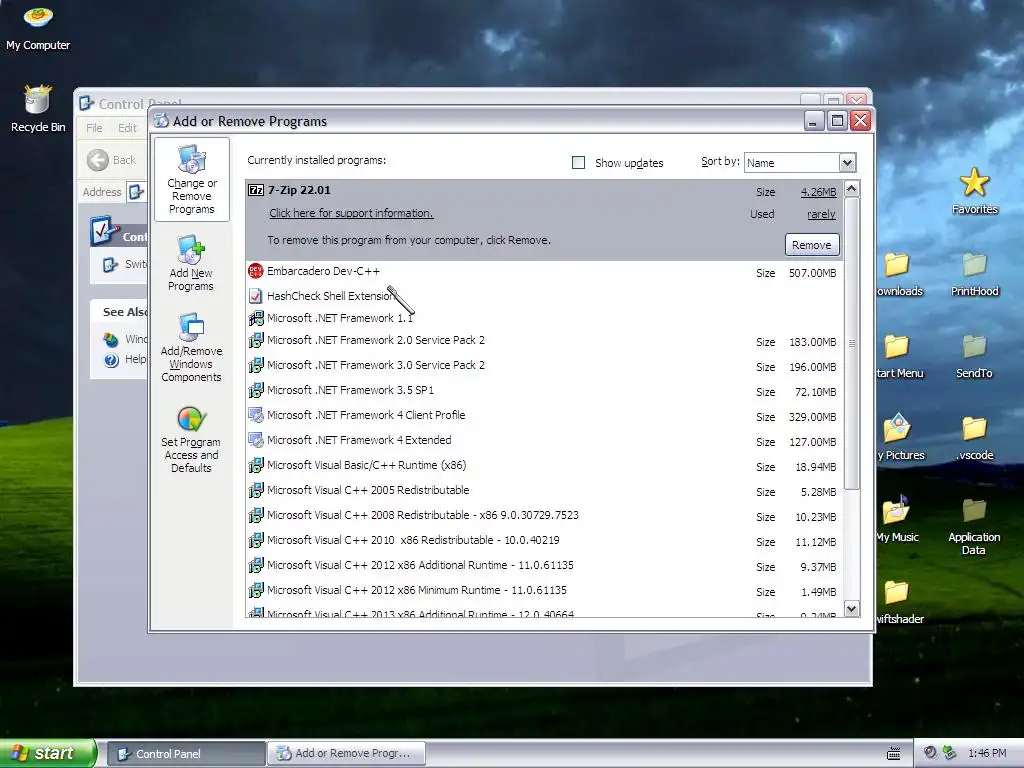This screenshot has width=1024, height=768.
Task: Open File menu in Control Panel window
Action: tap(94, 128)
